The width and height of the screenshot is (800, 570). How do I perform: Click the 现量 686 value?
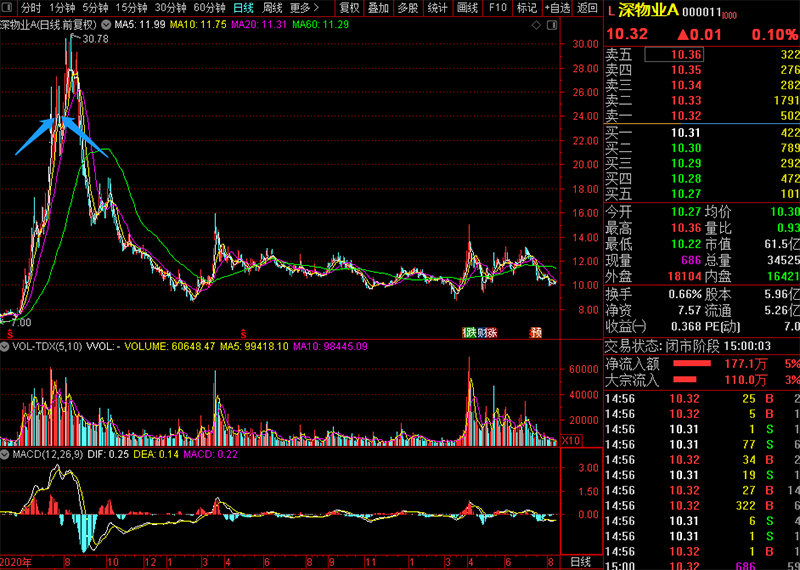coord(692,260)
